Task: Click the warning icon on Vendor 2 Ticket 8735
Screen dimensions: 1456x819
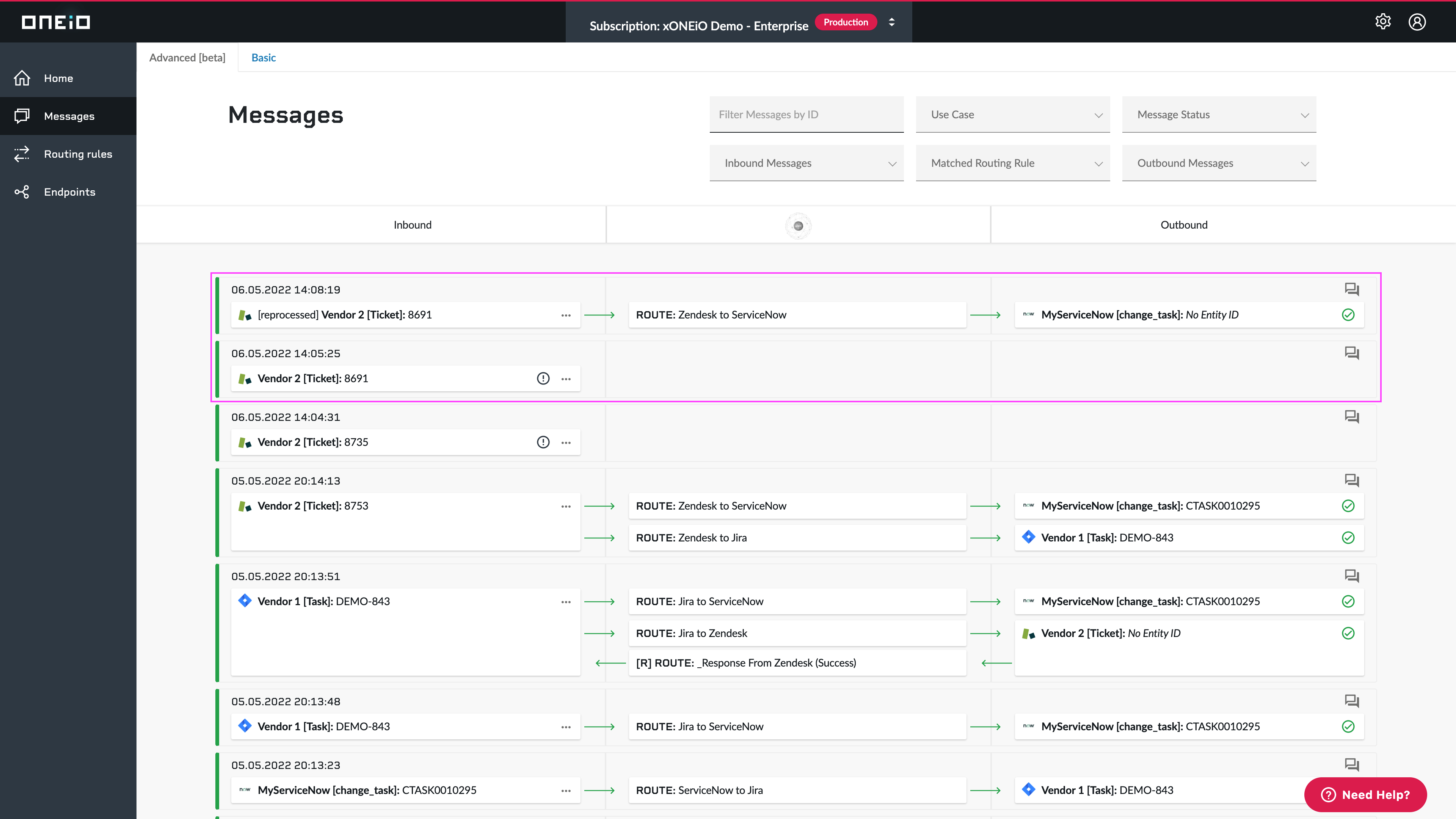Action: (543, 442)
